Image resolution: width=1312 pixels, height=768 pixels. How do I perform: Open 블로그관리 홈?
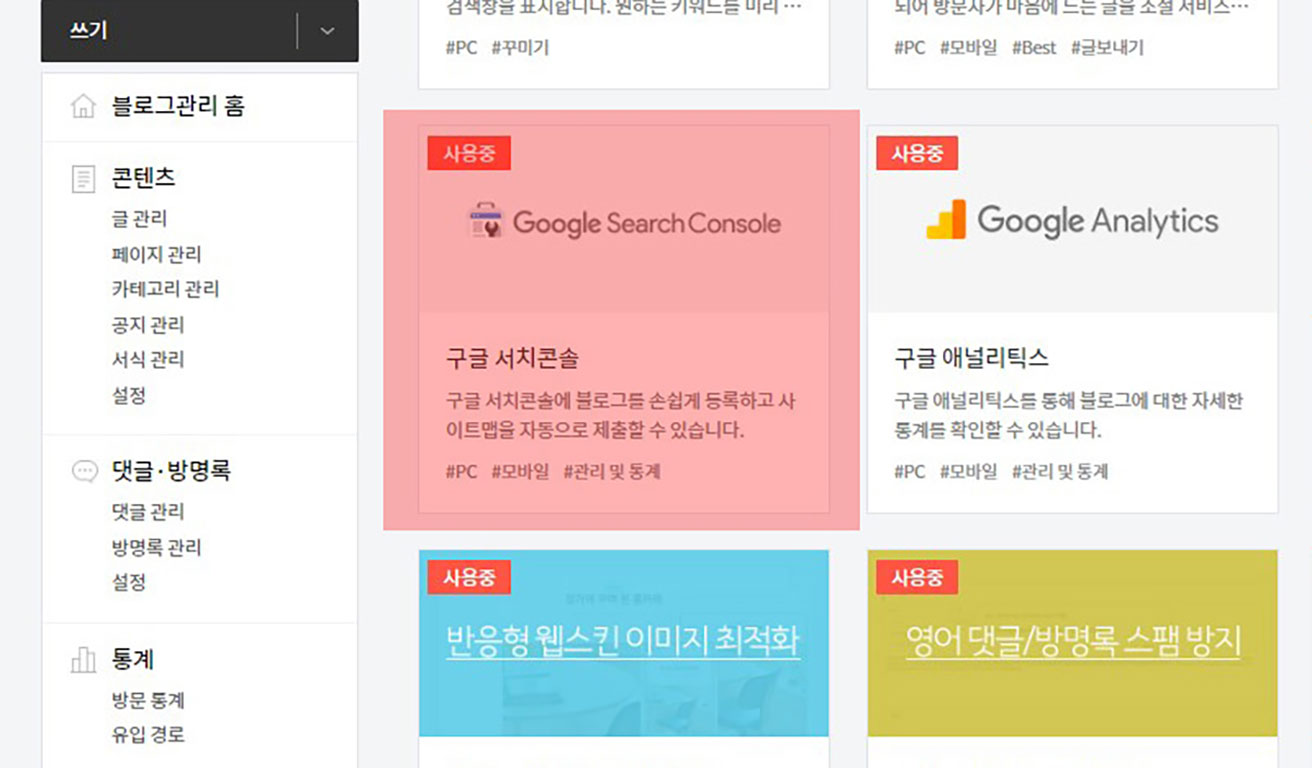178,106
